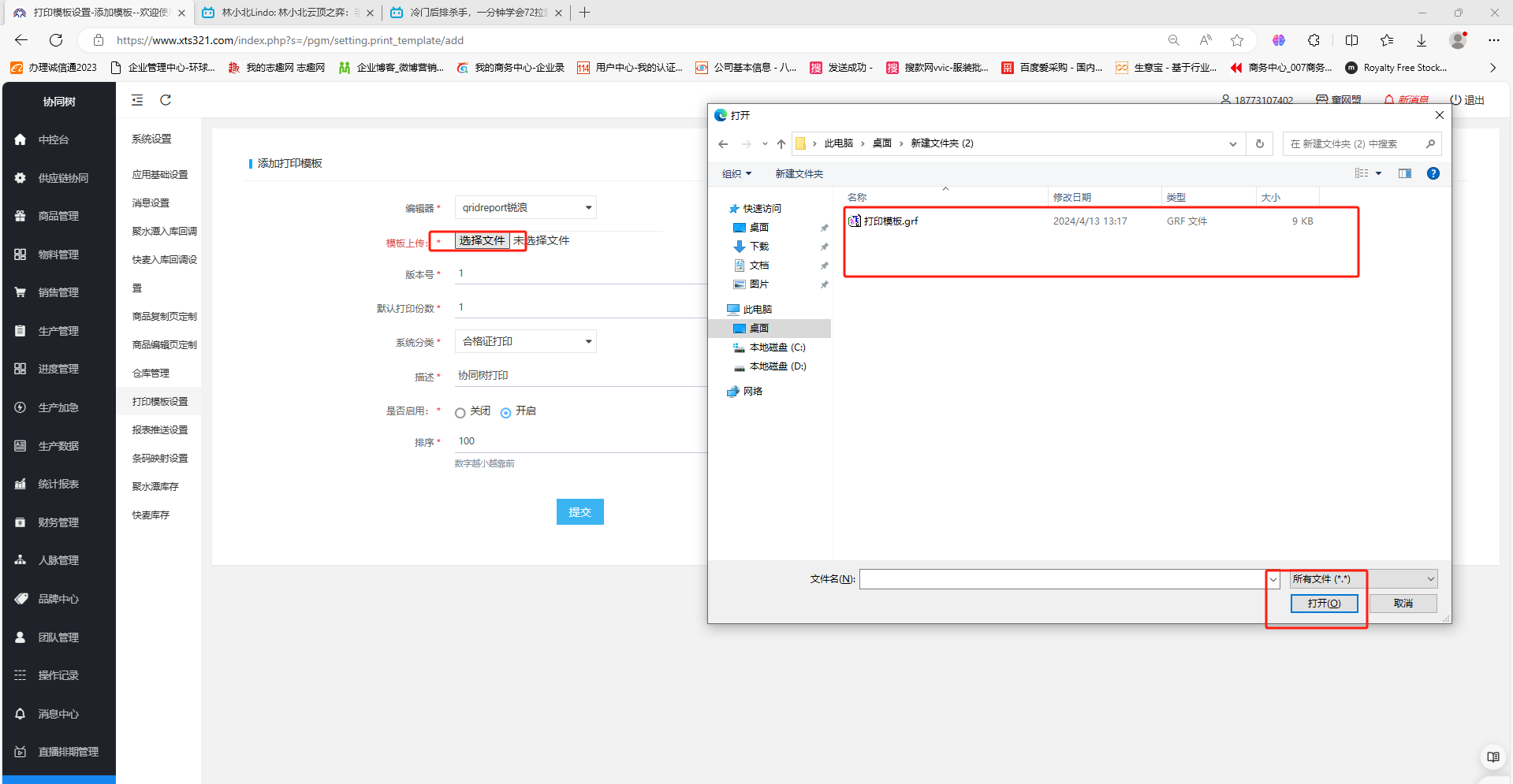Open new browser tab plus button

[584, 13]
